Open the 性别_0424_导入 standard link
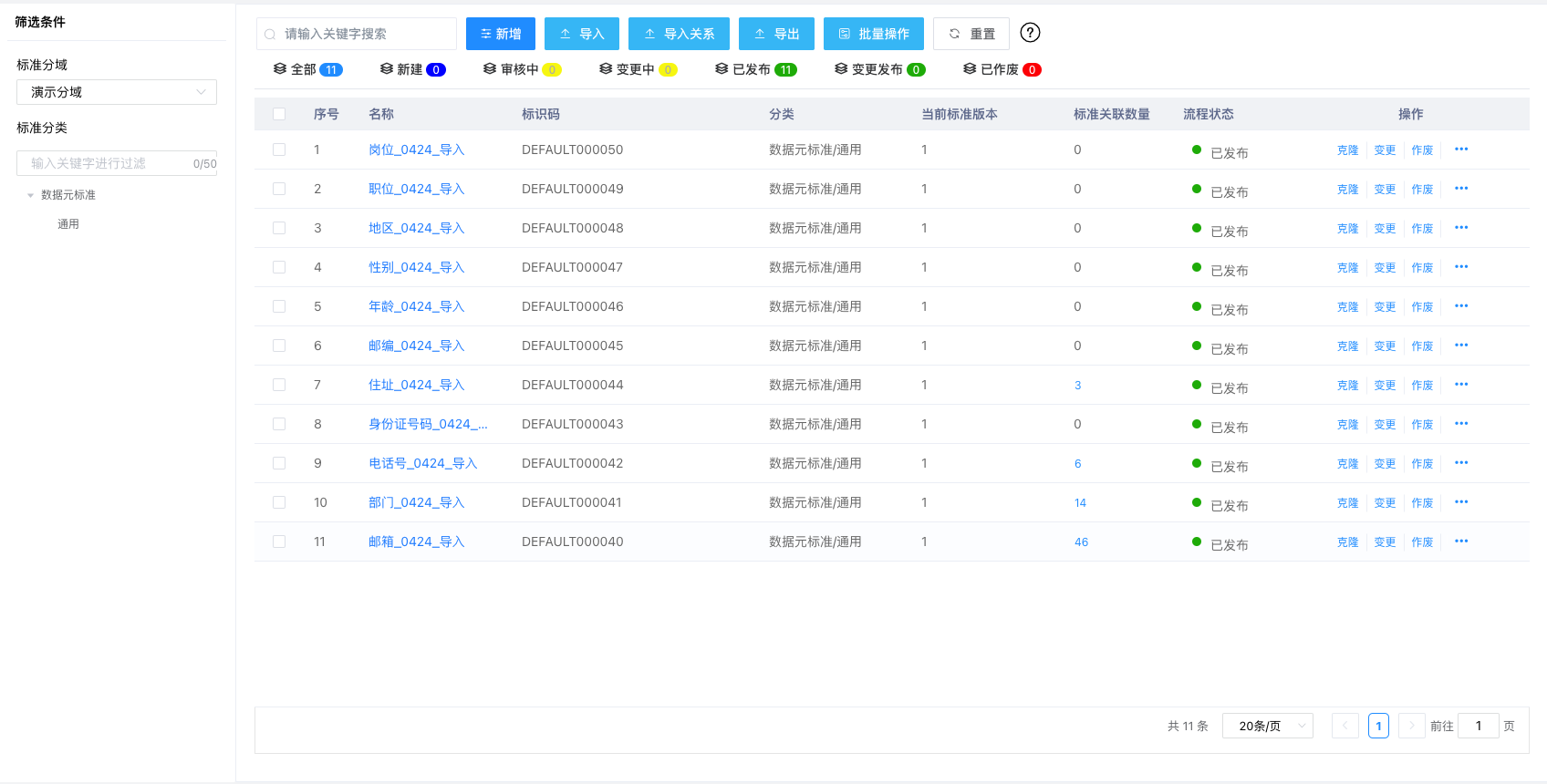 416,267
